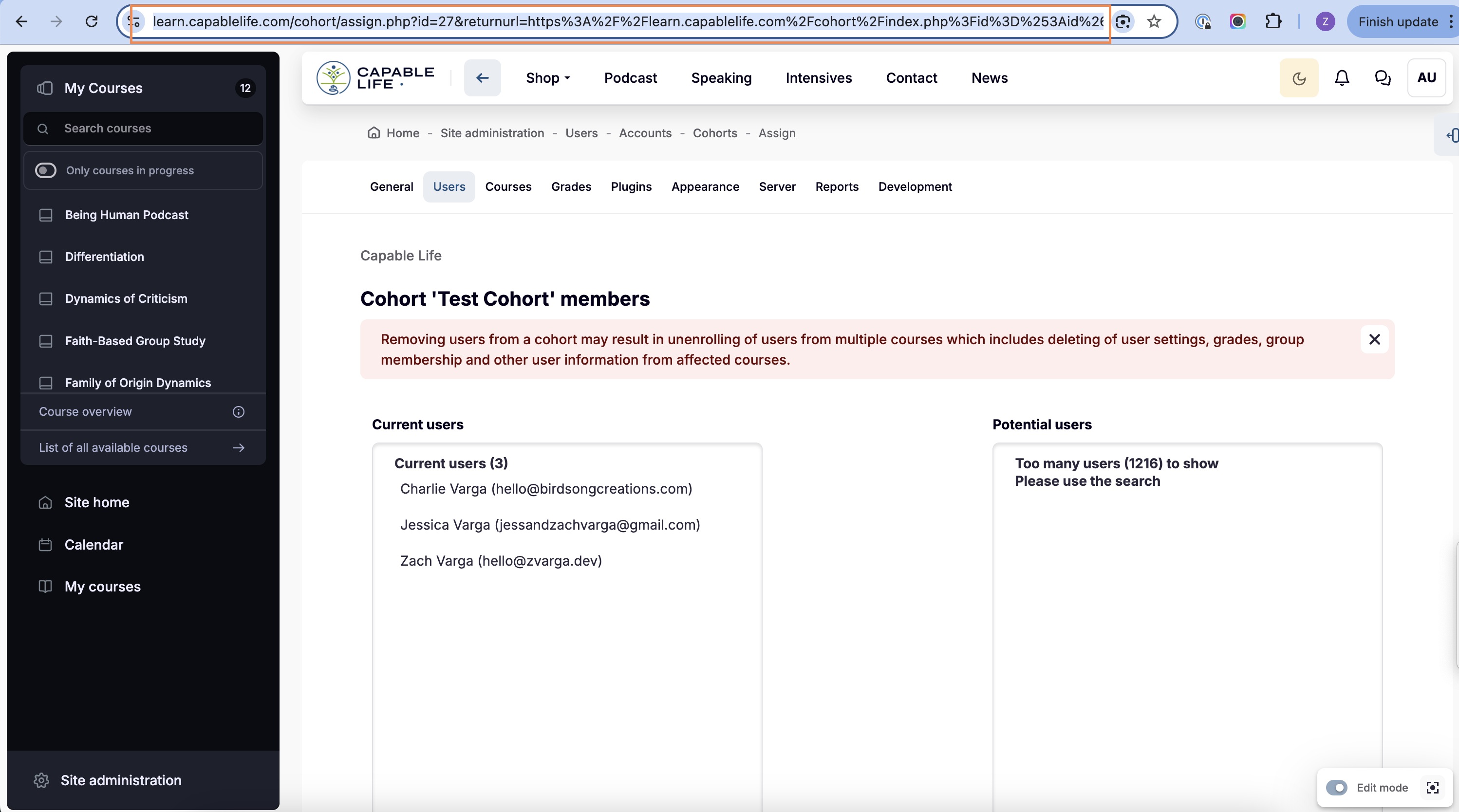Click the blue back arrow button
The height and width of the screenshot is (812, 1459).
[x=482, y=78]
